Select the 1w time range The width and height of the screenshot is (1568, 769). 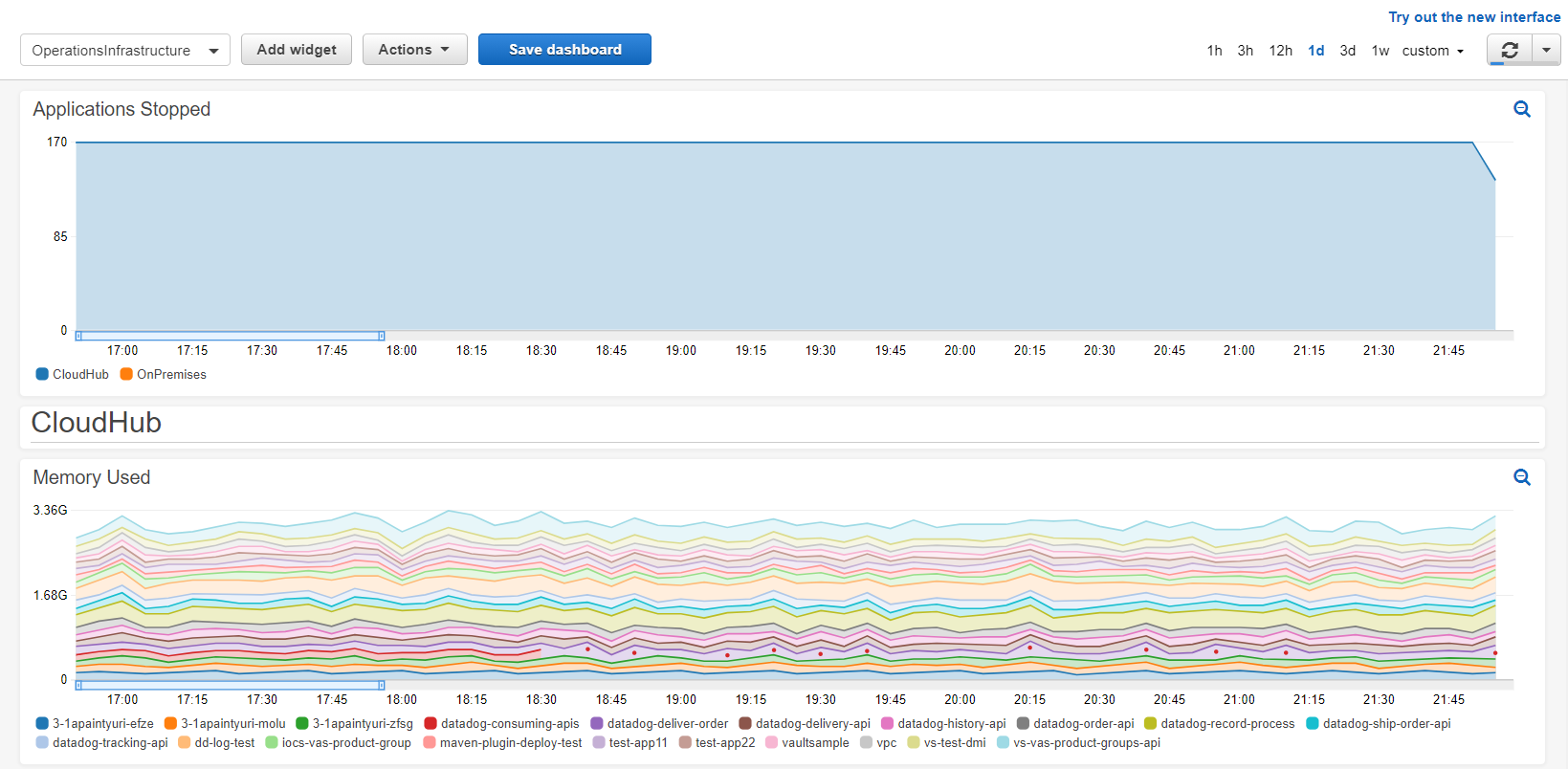tap(1380, 51)
